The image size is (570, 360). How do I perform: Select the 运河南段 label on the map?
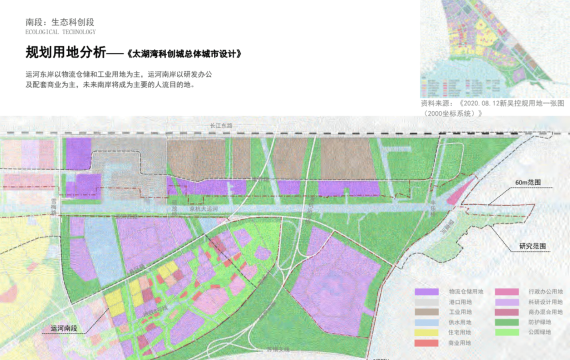pos(64,328)
